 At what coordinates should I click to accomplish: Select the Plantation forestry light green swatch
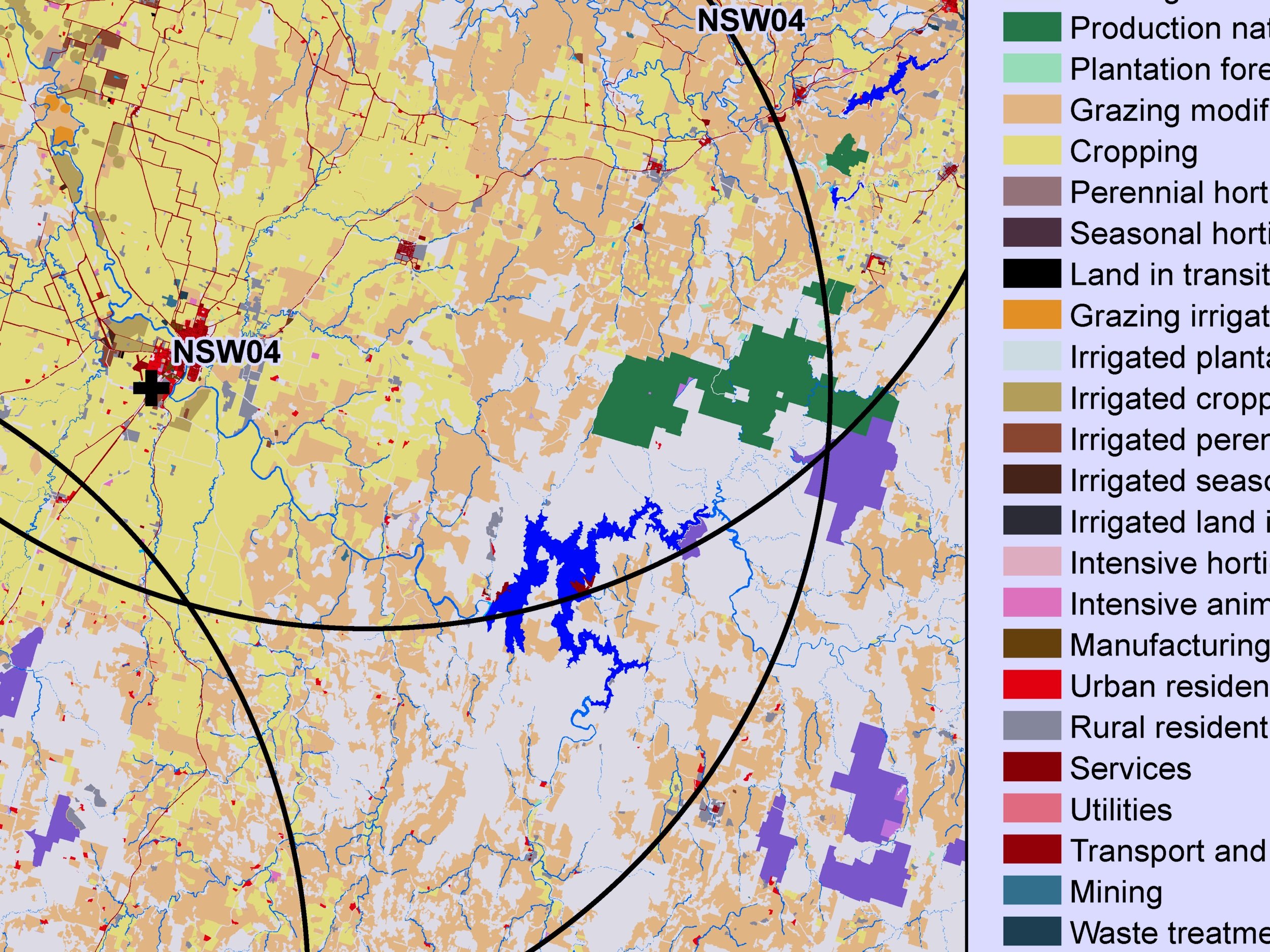click(1032, 69)
